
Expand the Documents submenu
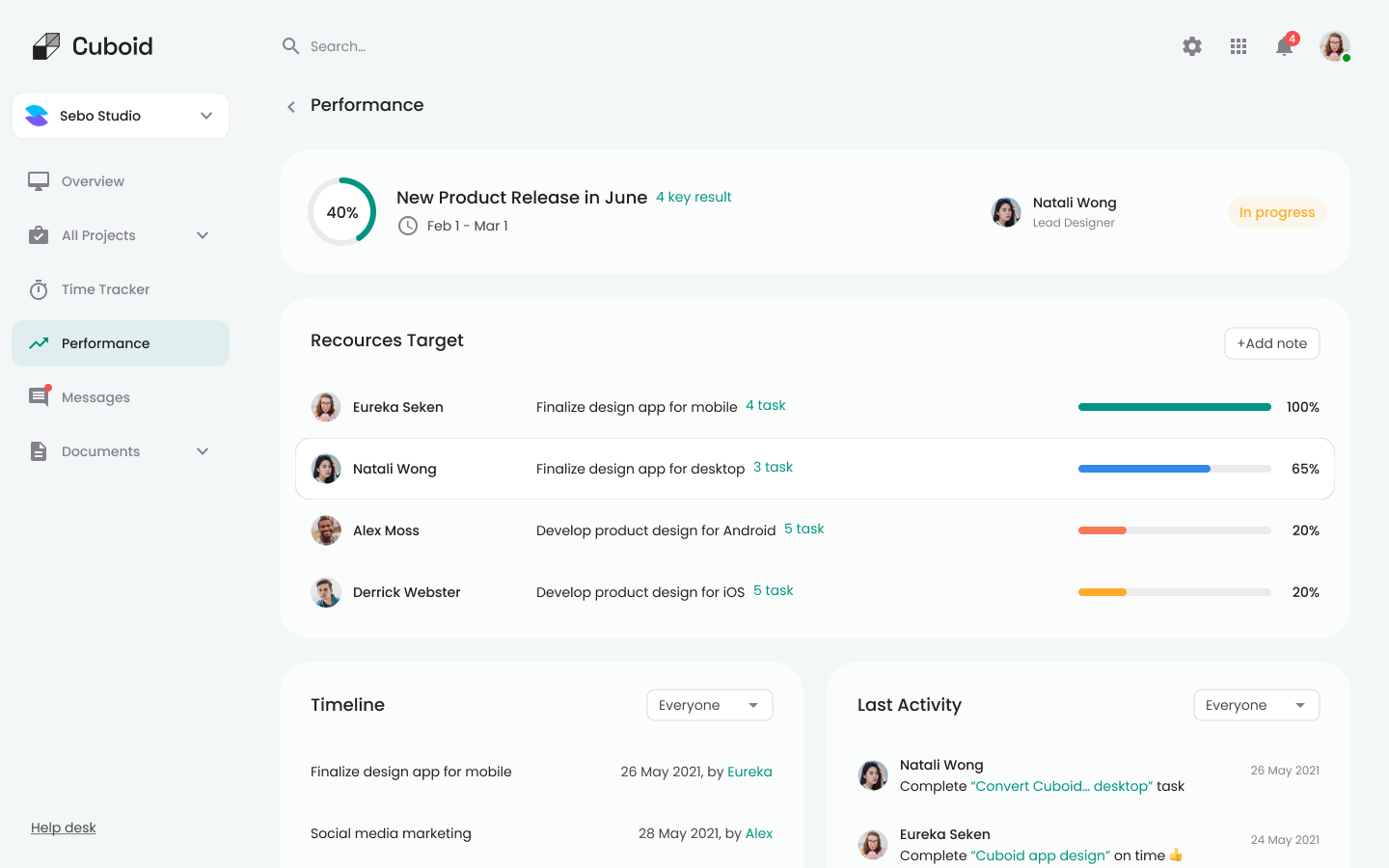[203, 451]
